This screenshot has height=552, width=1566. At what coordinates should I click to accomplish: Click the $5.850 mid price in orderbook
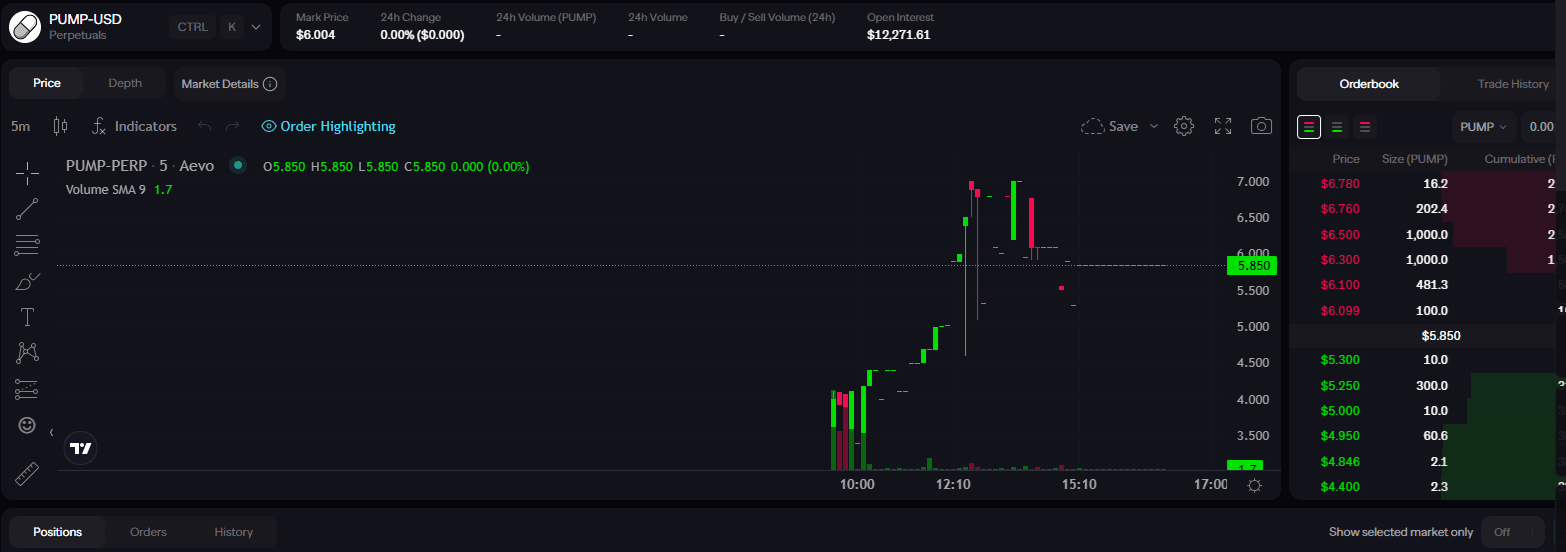1441,336
